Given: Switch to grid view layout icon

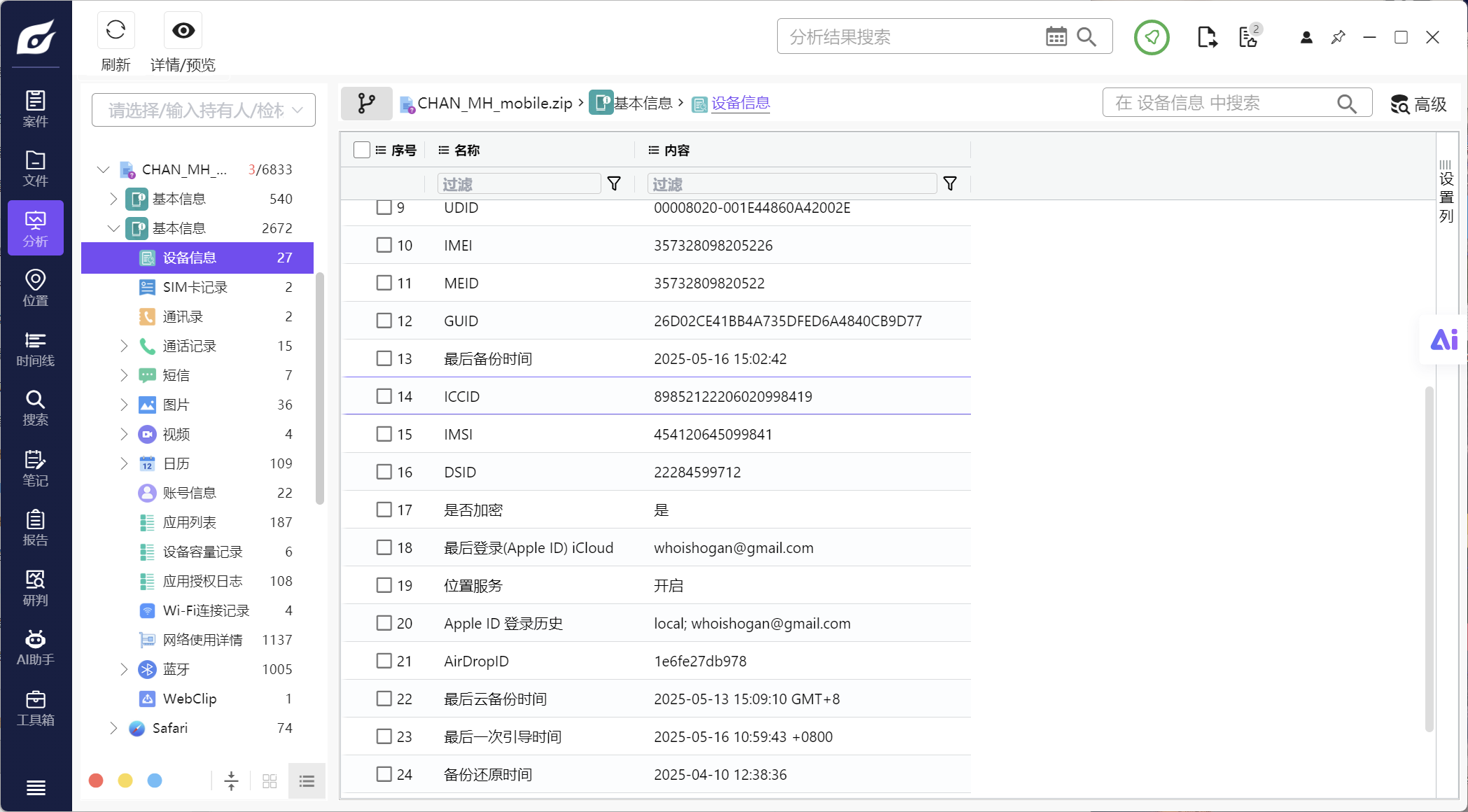Looking at the screenshot, I should click(270, 780).
